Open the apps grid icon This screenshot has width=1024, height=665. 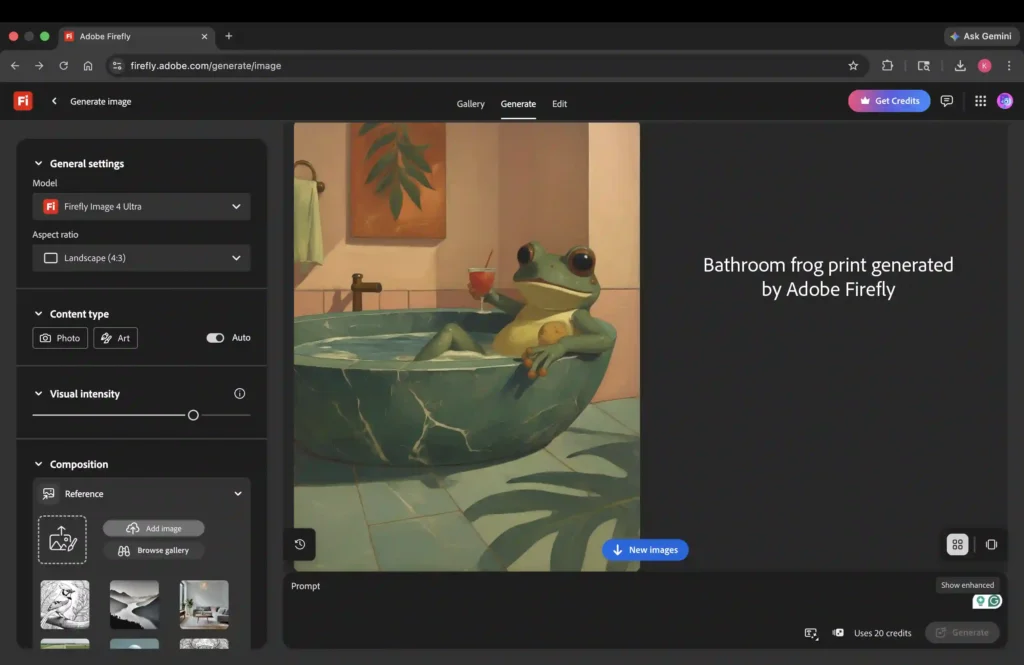tap(980, 101)
